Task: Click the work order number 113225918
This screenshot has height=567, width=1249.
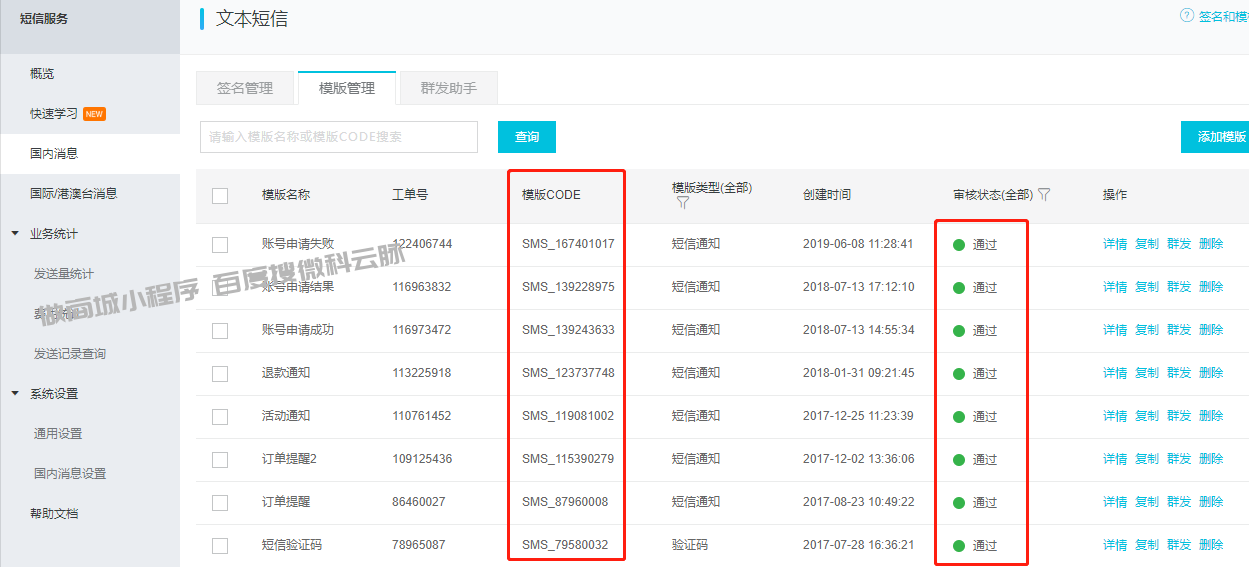Action: (422, 373)
